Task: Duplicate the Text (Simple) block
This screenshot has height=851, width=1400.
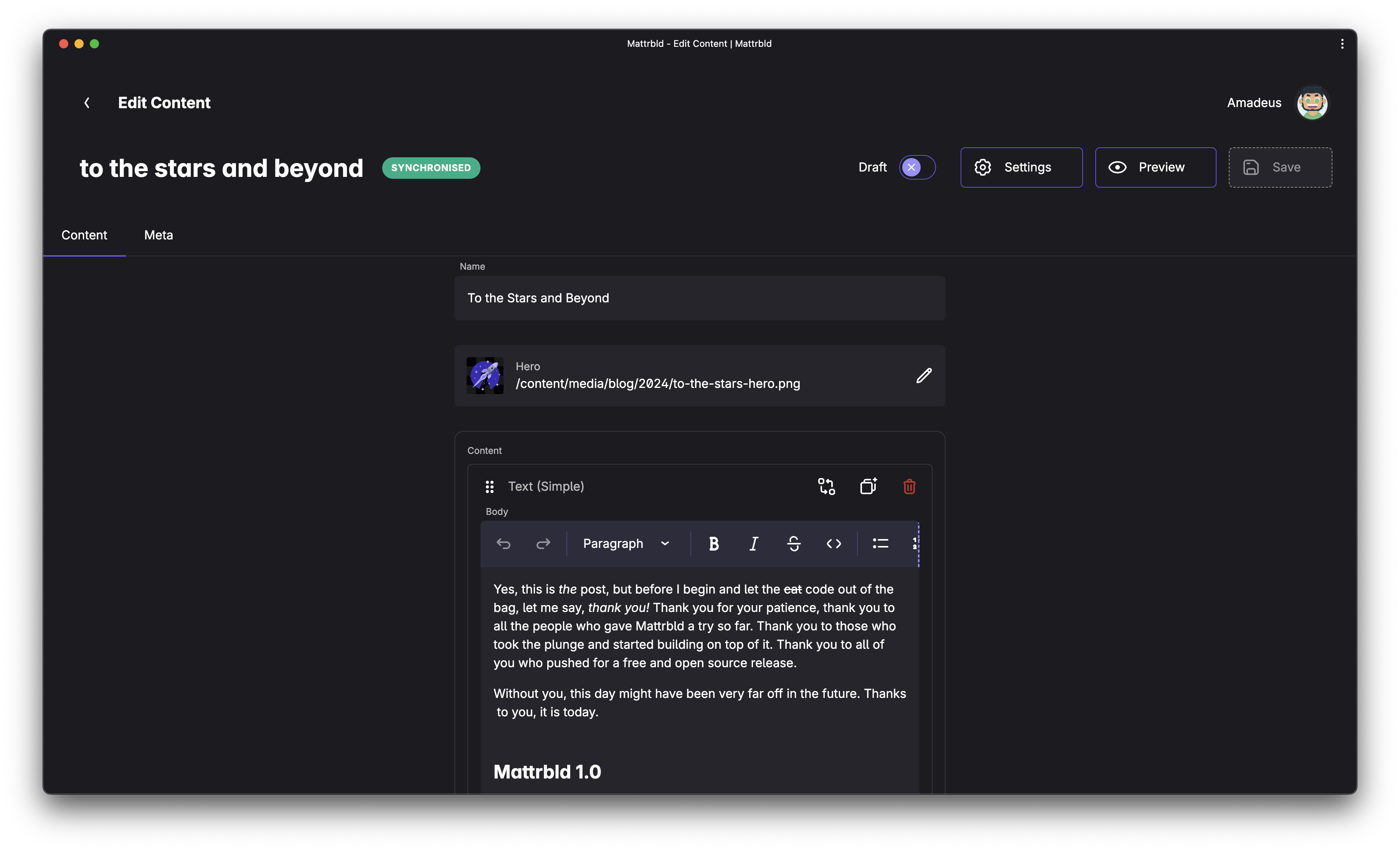Action: pos(868,486)
